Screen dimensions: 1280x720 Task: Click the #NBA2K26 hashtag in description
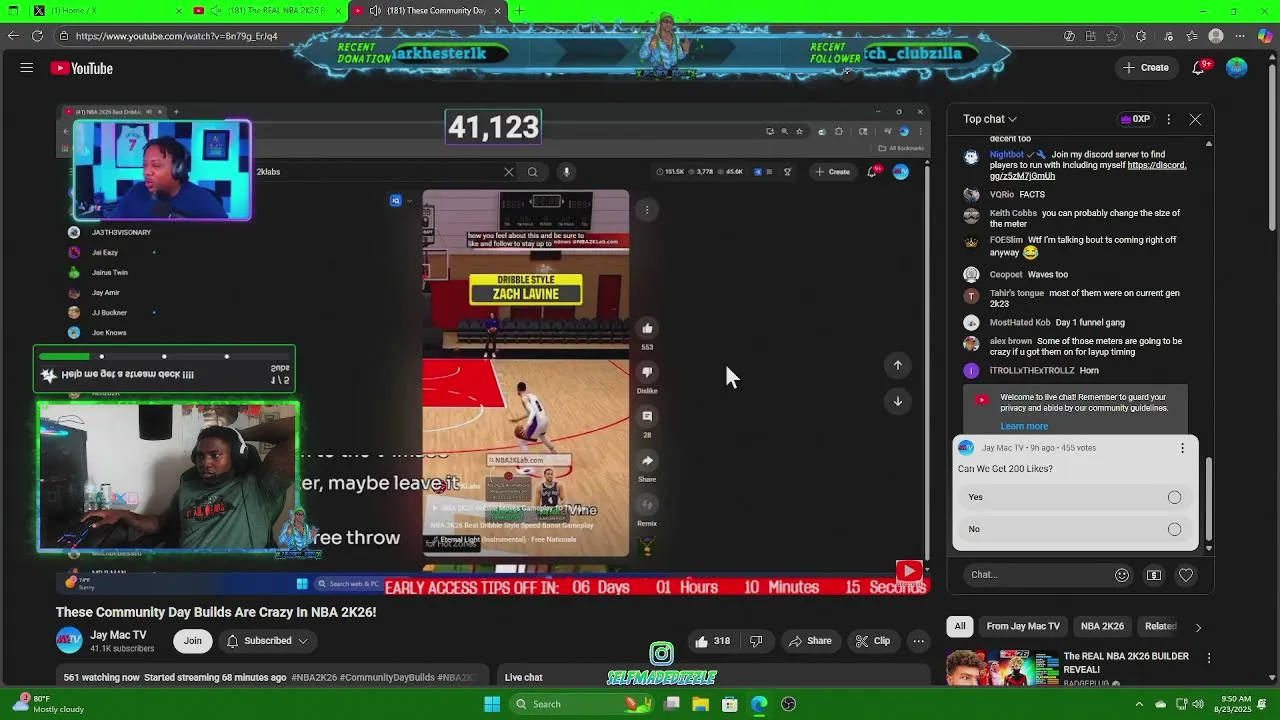click(314, 677)
